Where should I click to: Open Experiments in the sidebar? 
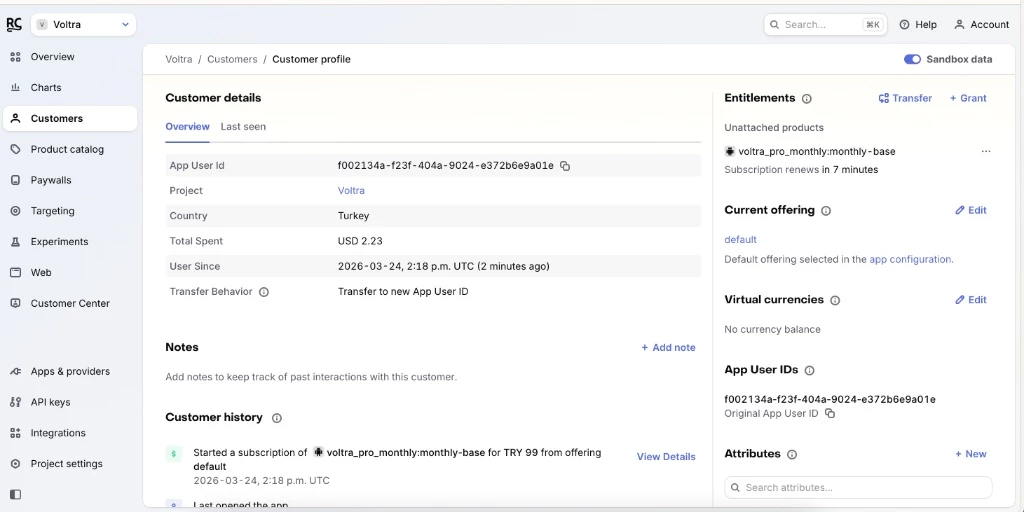(59, 242)
